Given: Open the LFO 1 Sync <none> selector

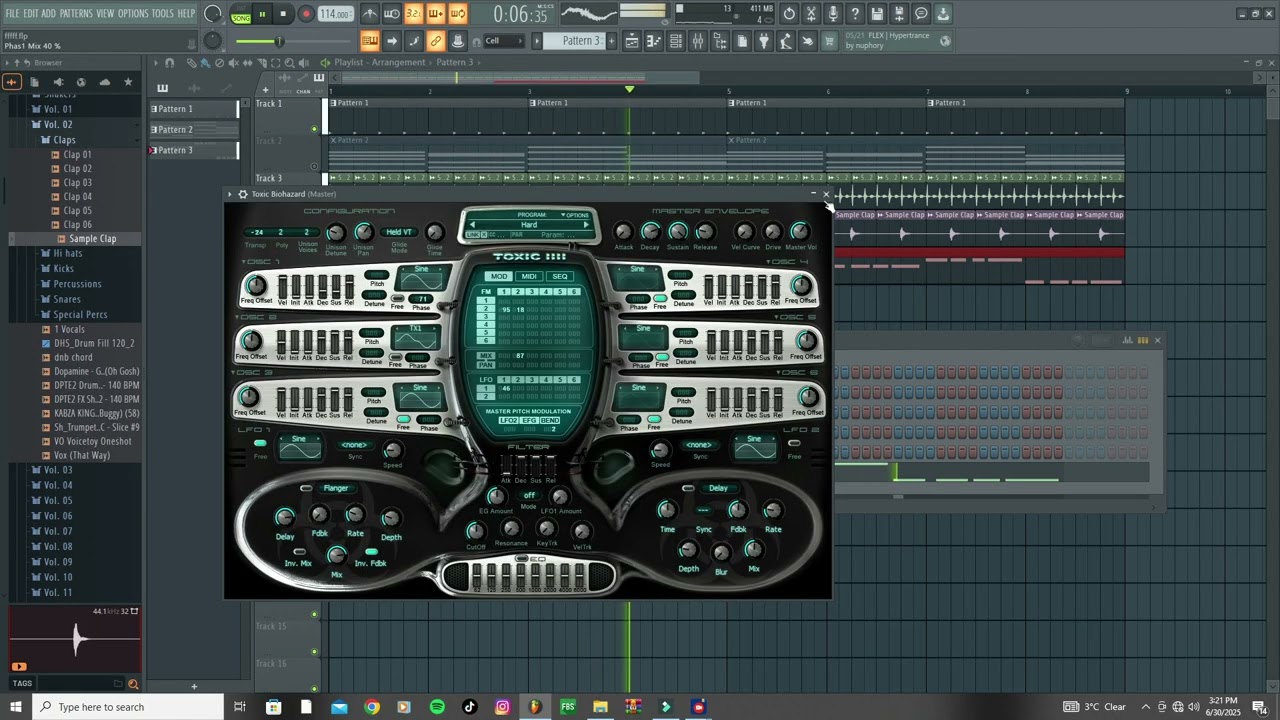Looking at the screenshot, I should click(354, 445).
